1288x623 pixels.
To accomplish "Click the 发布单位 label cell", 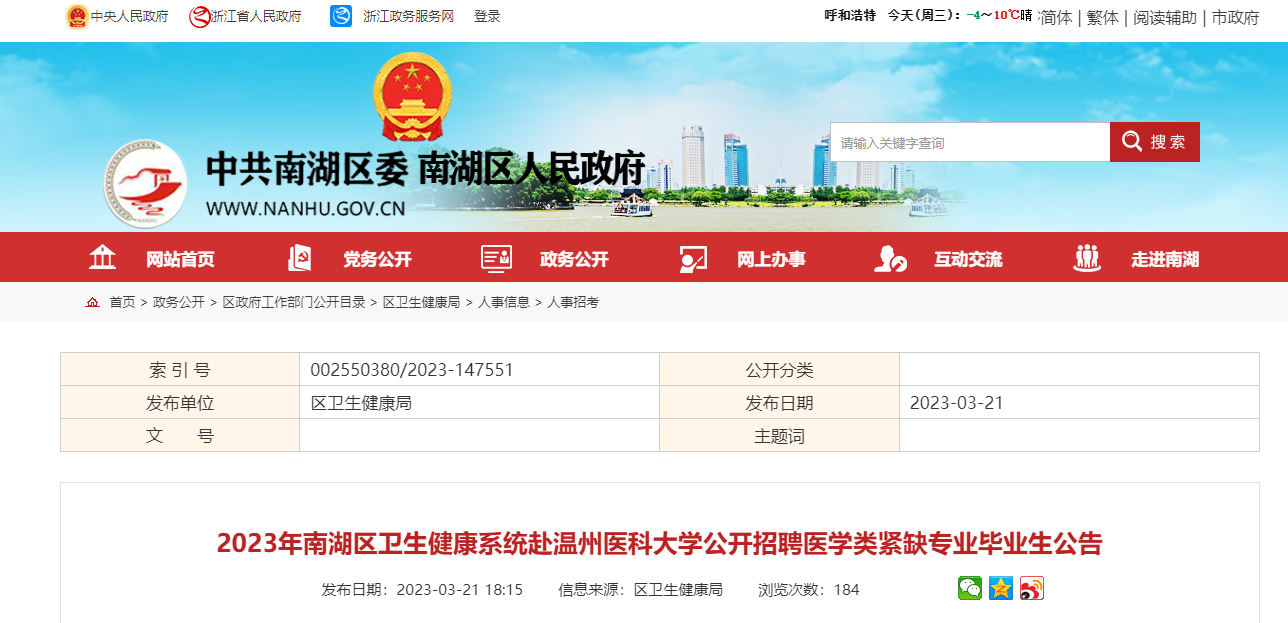I will [x=180, y=403].
